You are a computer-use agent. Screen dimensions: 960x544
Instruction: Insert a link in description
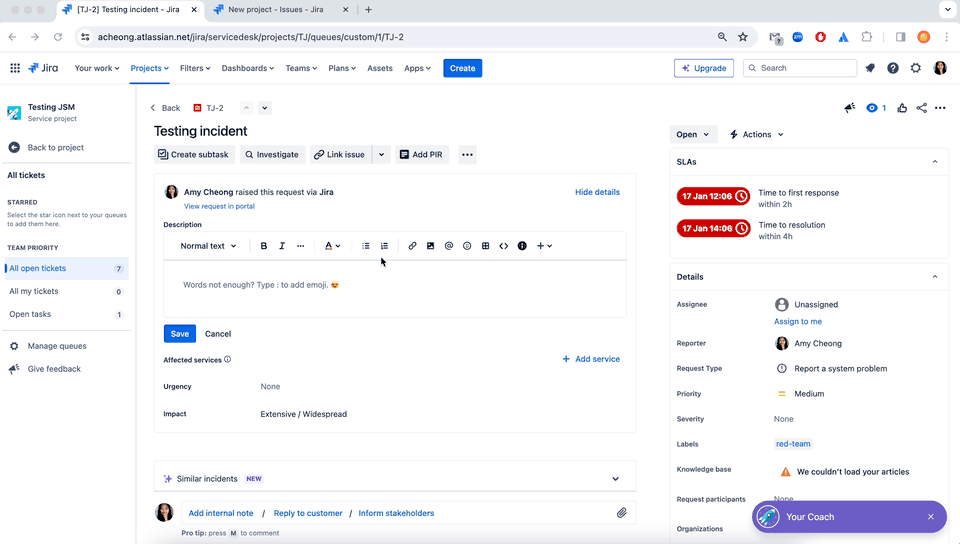click(x=412, y=246)
